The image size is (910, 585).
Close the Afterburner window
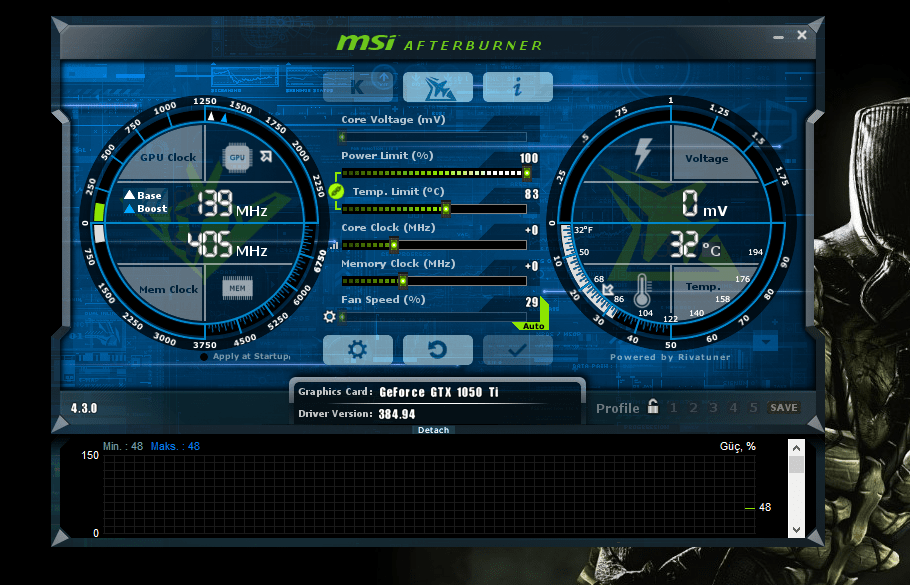pyautogui.click(x=801, y=35)
